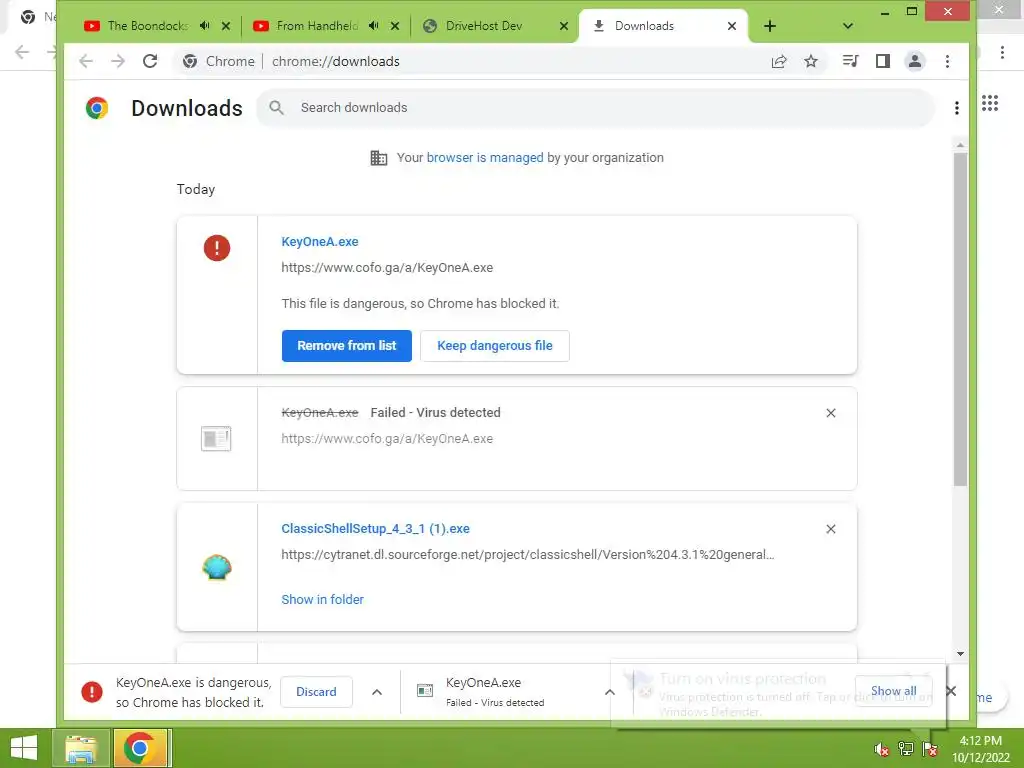
Task: Open the tab search chevron
Action: tap(848, 26)
